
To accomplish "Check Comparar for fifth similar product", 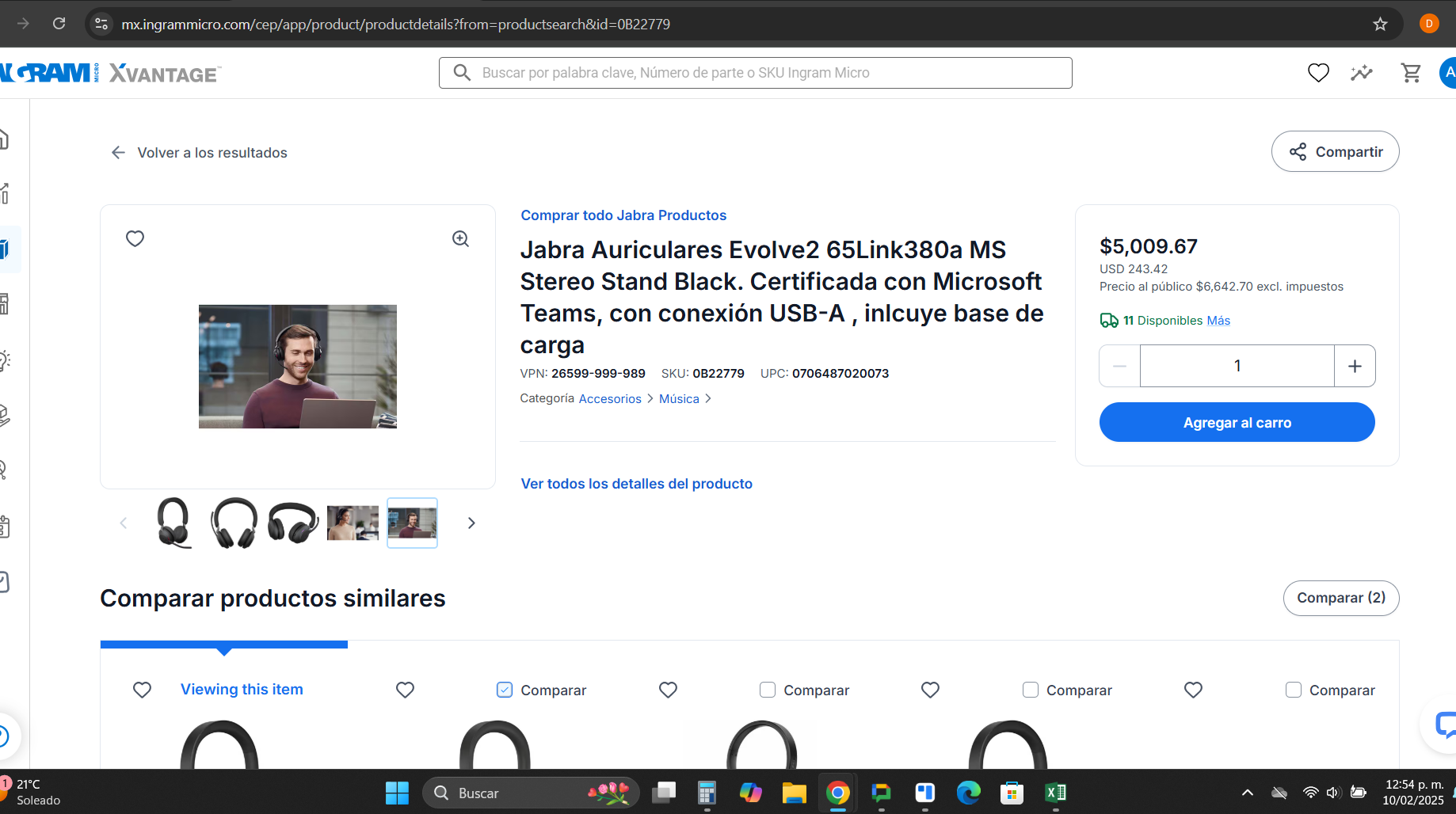I will coord(1294,690).
